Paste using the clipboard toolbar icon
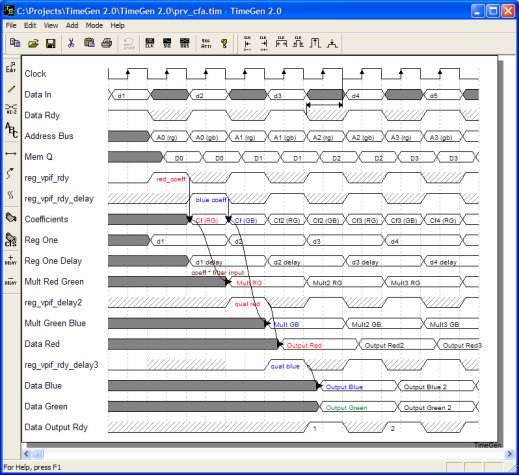 click(x=89, y=43)
